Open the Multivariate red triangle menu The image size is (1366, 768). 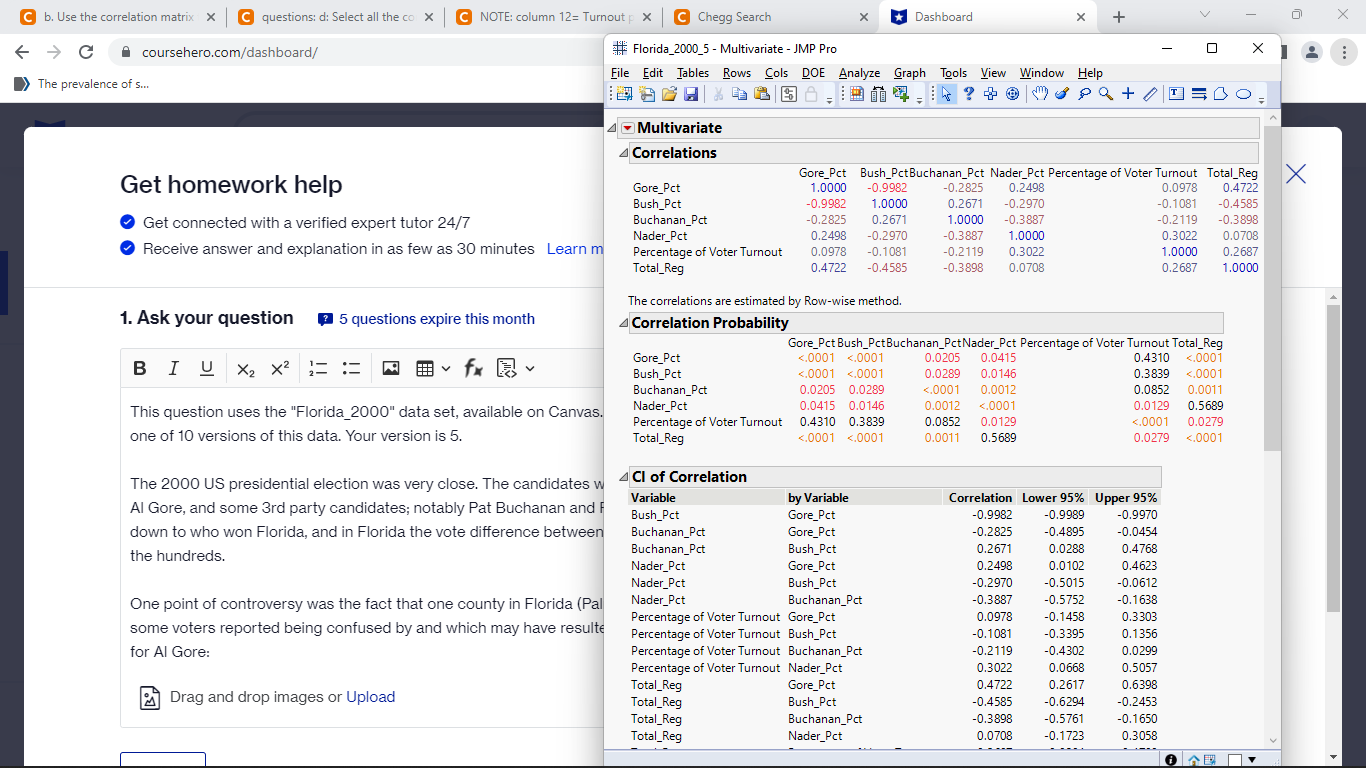click(627, 128)
